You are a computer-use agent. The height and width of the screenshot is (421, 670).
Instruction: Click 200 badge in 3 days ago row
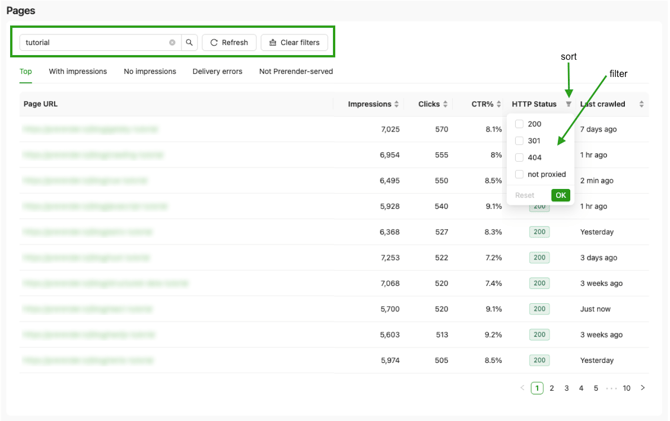(539, 257)
